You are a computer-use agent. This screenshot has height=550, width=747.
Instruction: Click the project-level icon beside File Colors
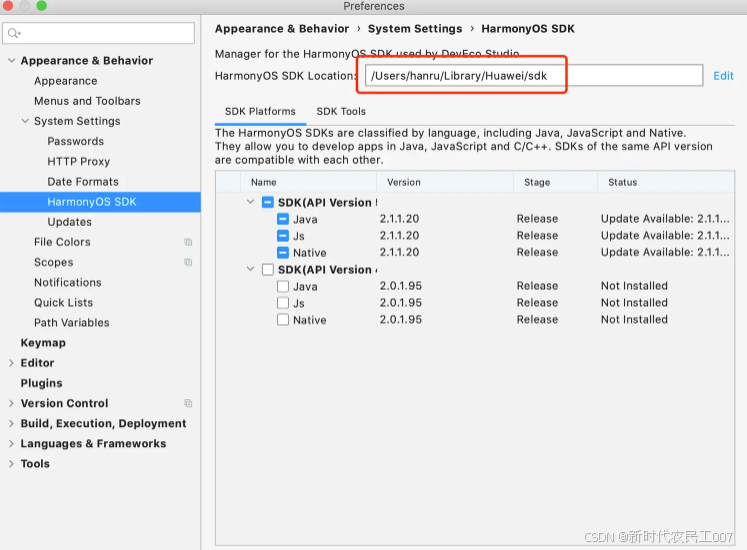pyautogui.click(x=188, y=242)
